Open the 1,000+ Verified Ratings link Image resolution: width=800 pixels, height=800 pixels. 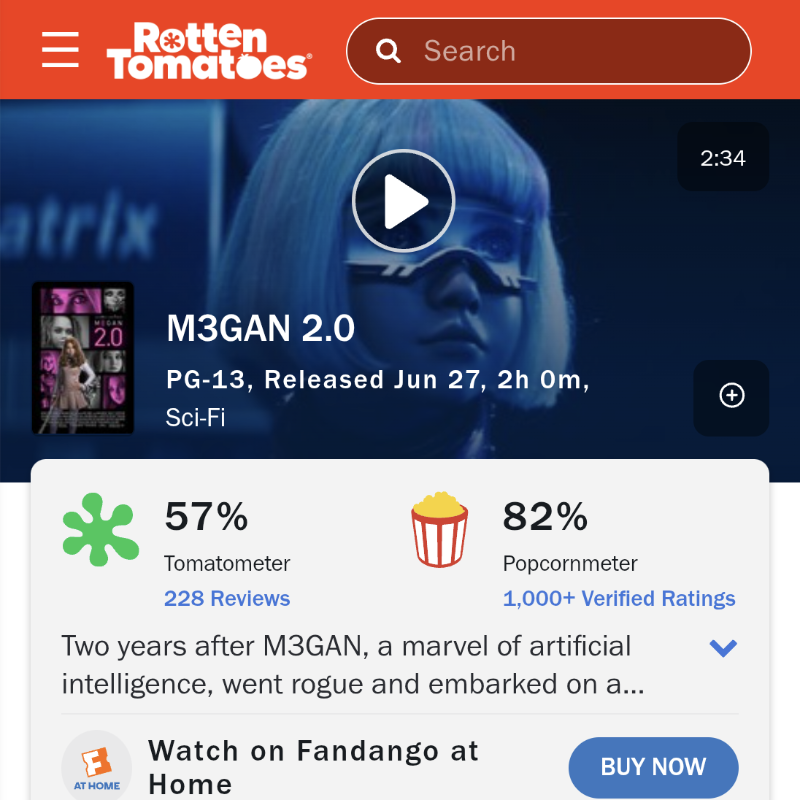point(619,598)
